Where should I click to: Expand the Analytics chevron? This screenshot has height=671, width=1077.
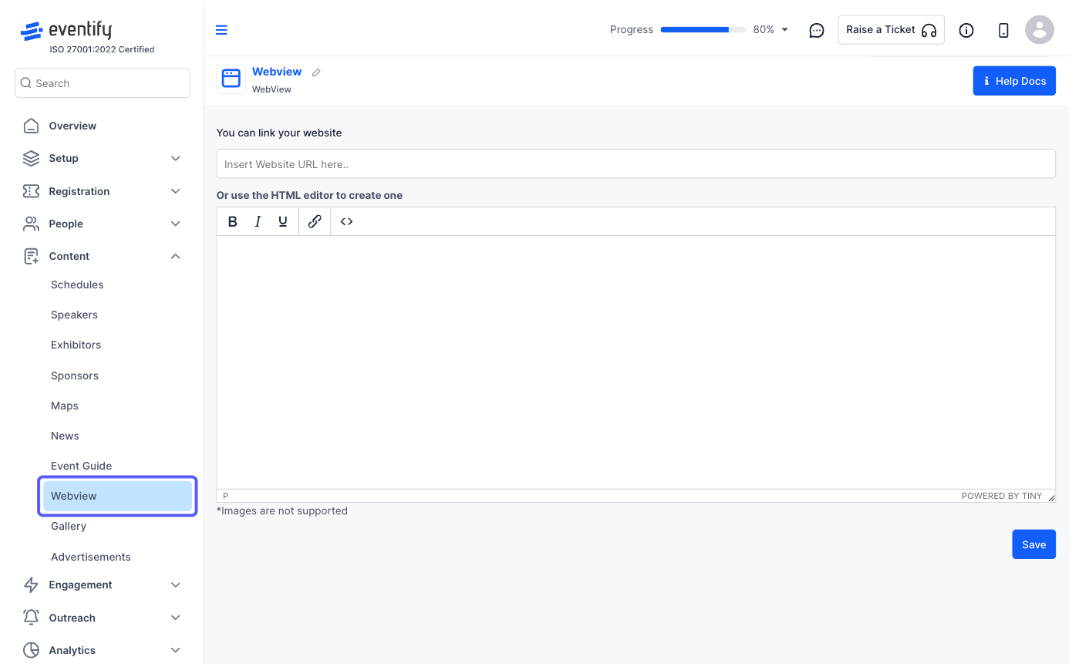(x=175, y=650)
